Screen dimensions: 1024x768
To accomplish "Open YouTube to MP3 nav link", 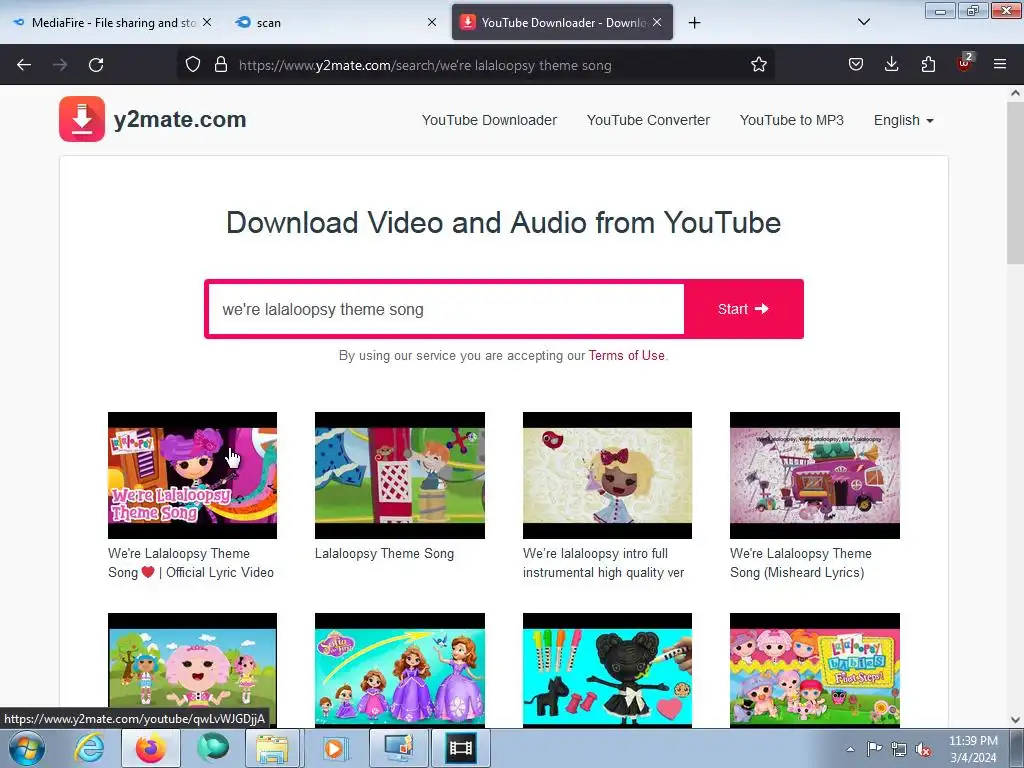I will pos(792,120).
